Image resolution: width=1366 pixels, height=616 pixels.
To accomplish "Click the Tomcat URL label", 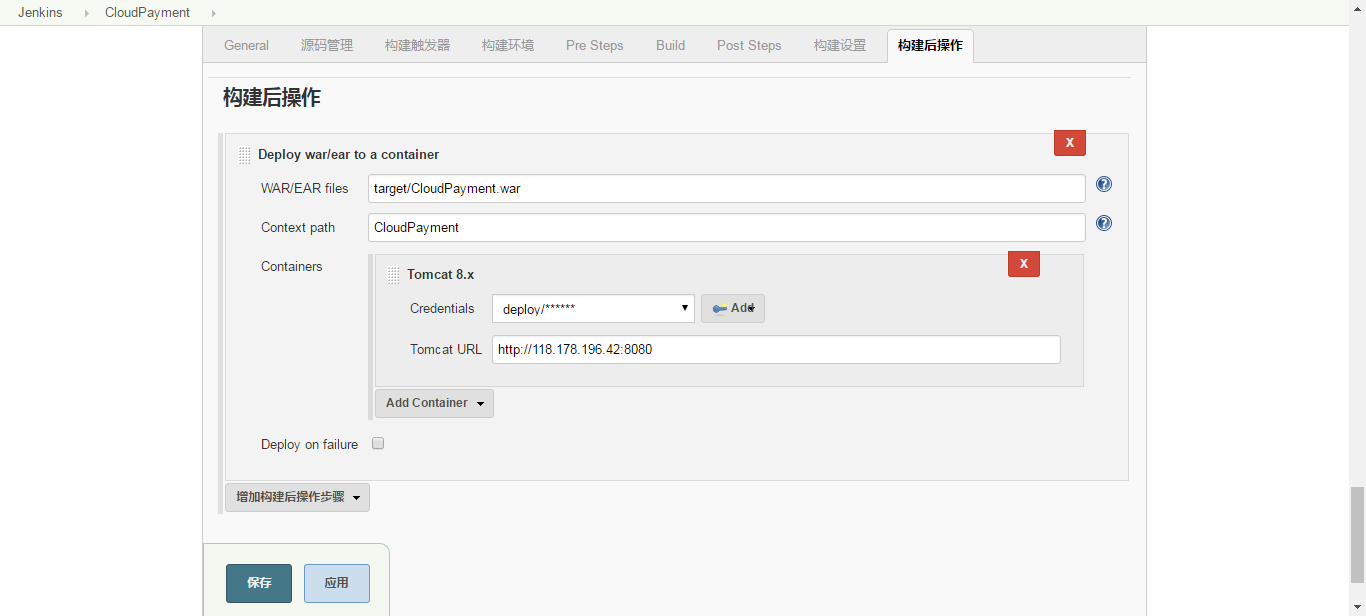I will tap(446, 349).
